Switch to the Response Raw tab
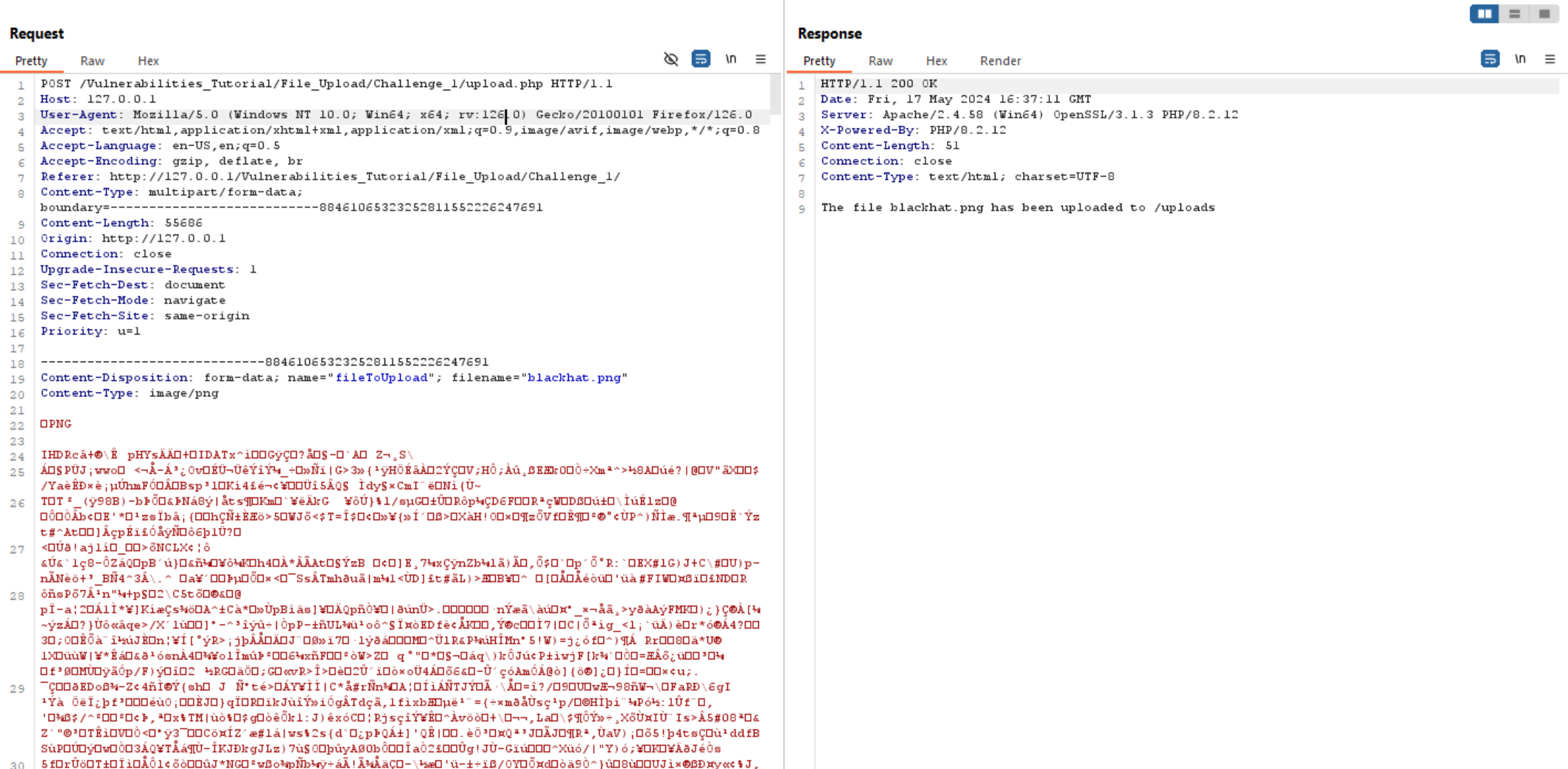This screenshot has width=1568, height=769. 881,61
